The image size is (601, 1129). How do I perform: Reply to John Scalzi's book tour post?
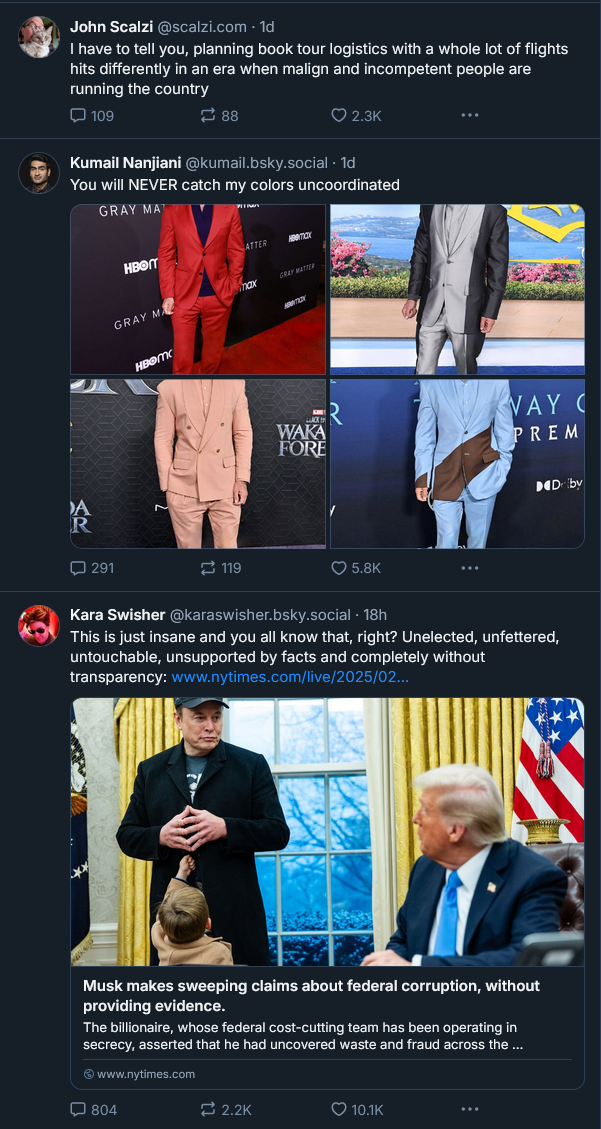pyautogui.click(x=91, y=115)
